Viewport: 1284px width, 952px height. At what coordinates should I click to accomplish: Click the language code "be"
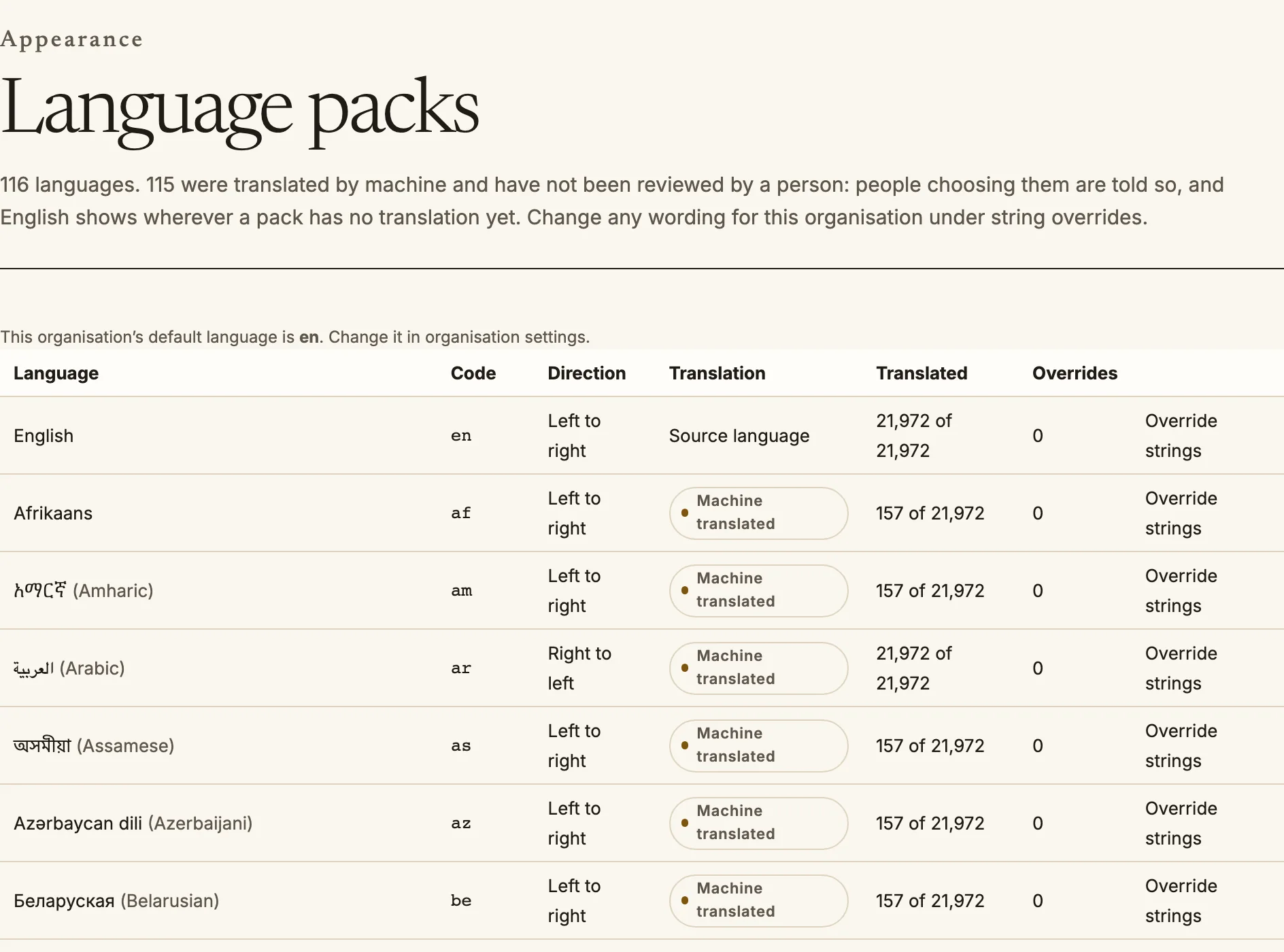click(461, 901)
